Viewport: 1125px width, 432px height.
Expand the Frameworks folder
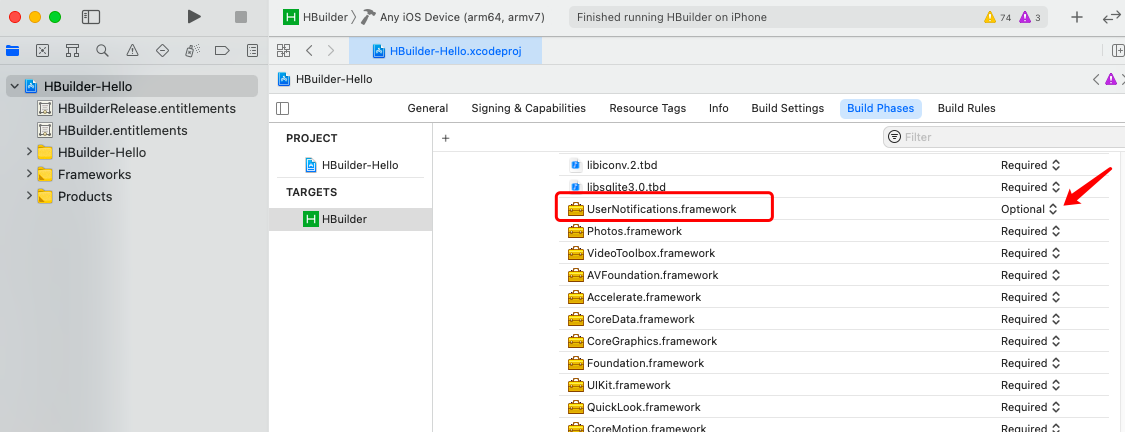29,174
